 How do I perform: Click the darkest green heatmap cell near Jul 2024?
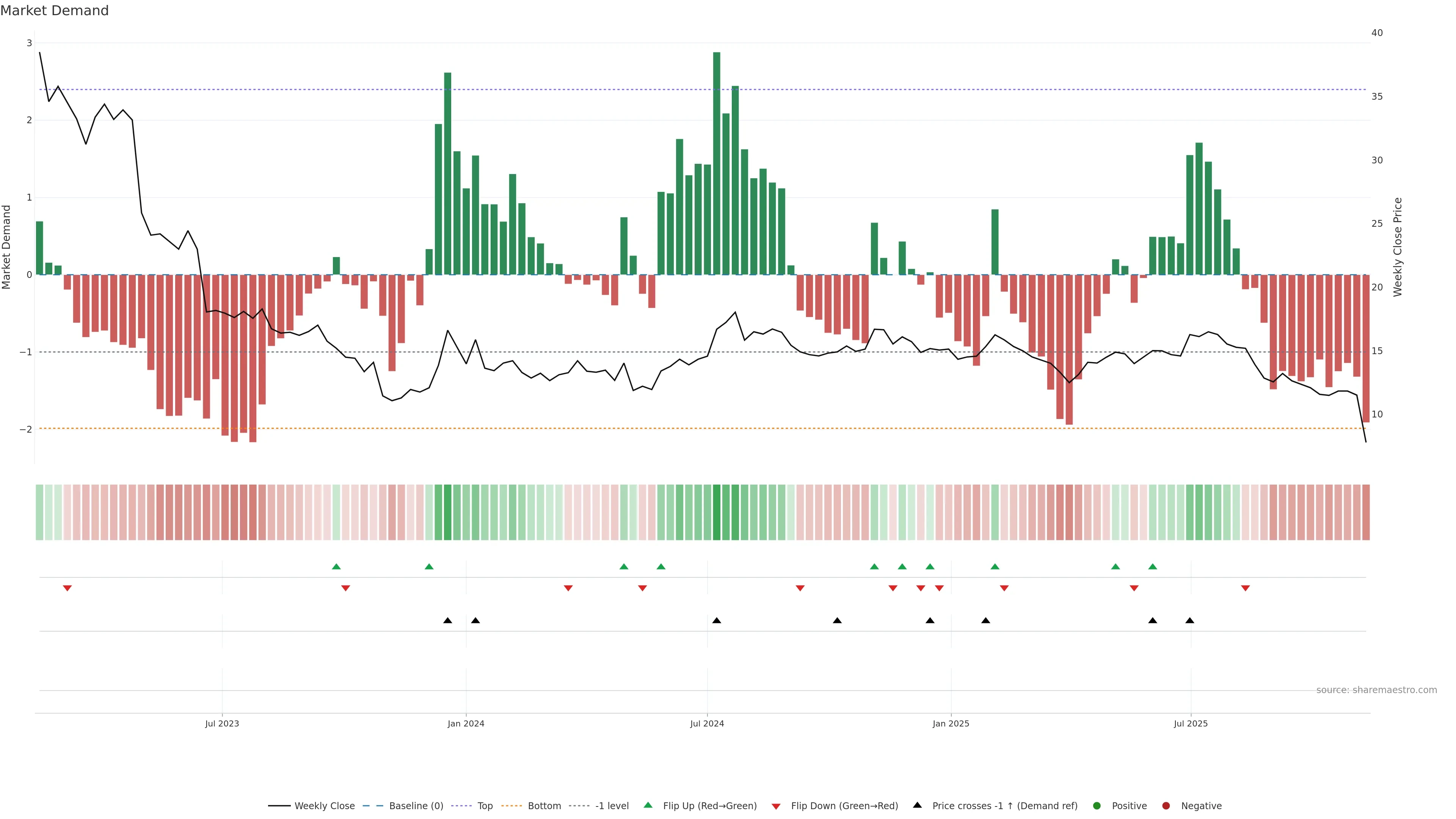(717, 512)
